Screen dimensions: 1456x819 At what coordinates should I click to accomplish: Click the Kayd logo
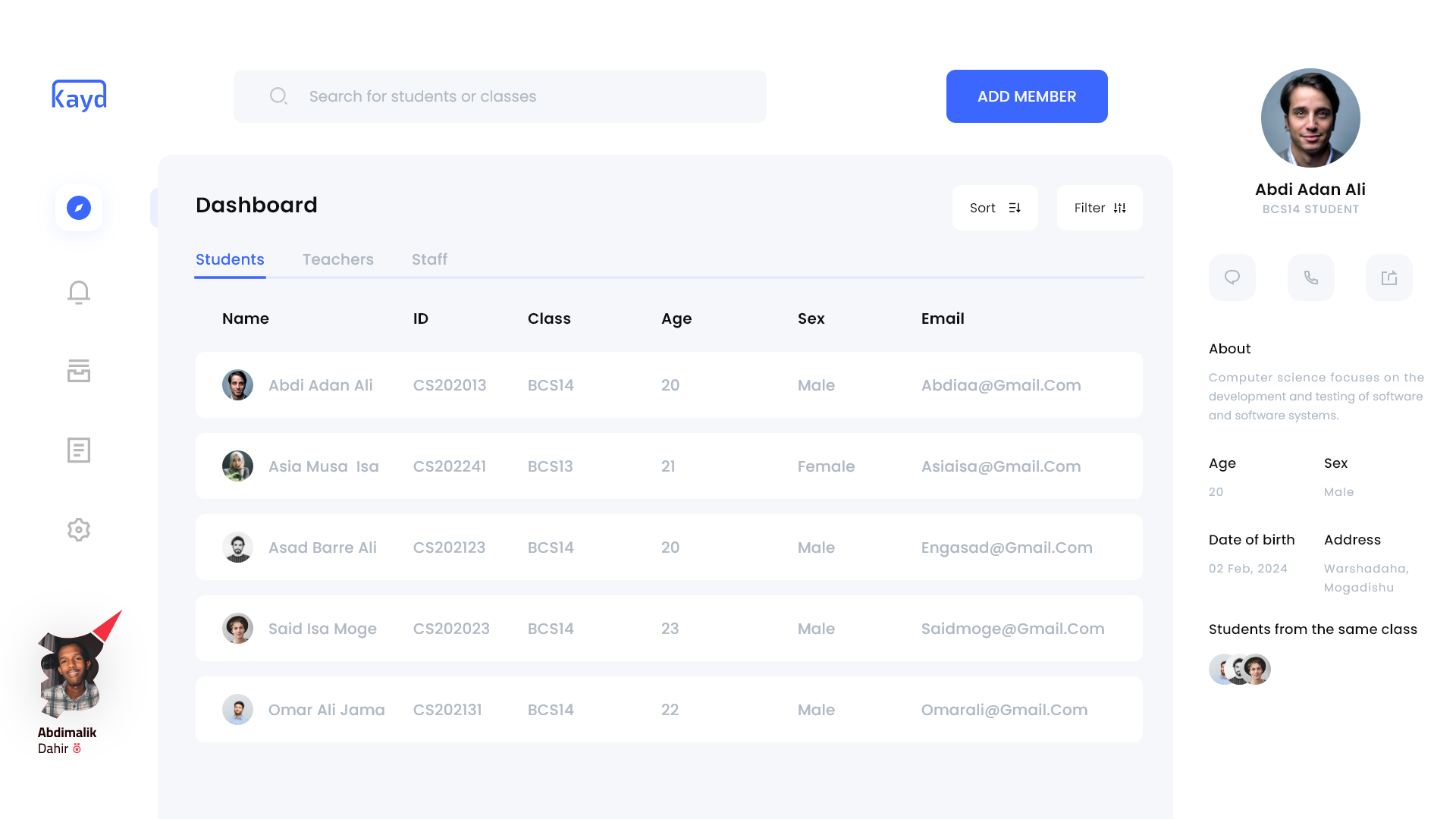tap(79, 96)
